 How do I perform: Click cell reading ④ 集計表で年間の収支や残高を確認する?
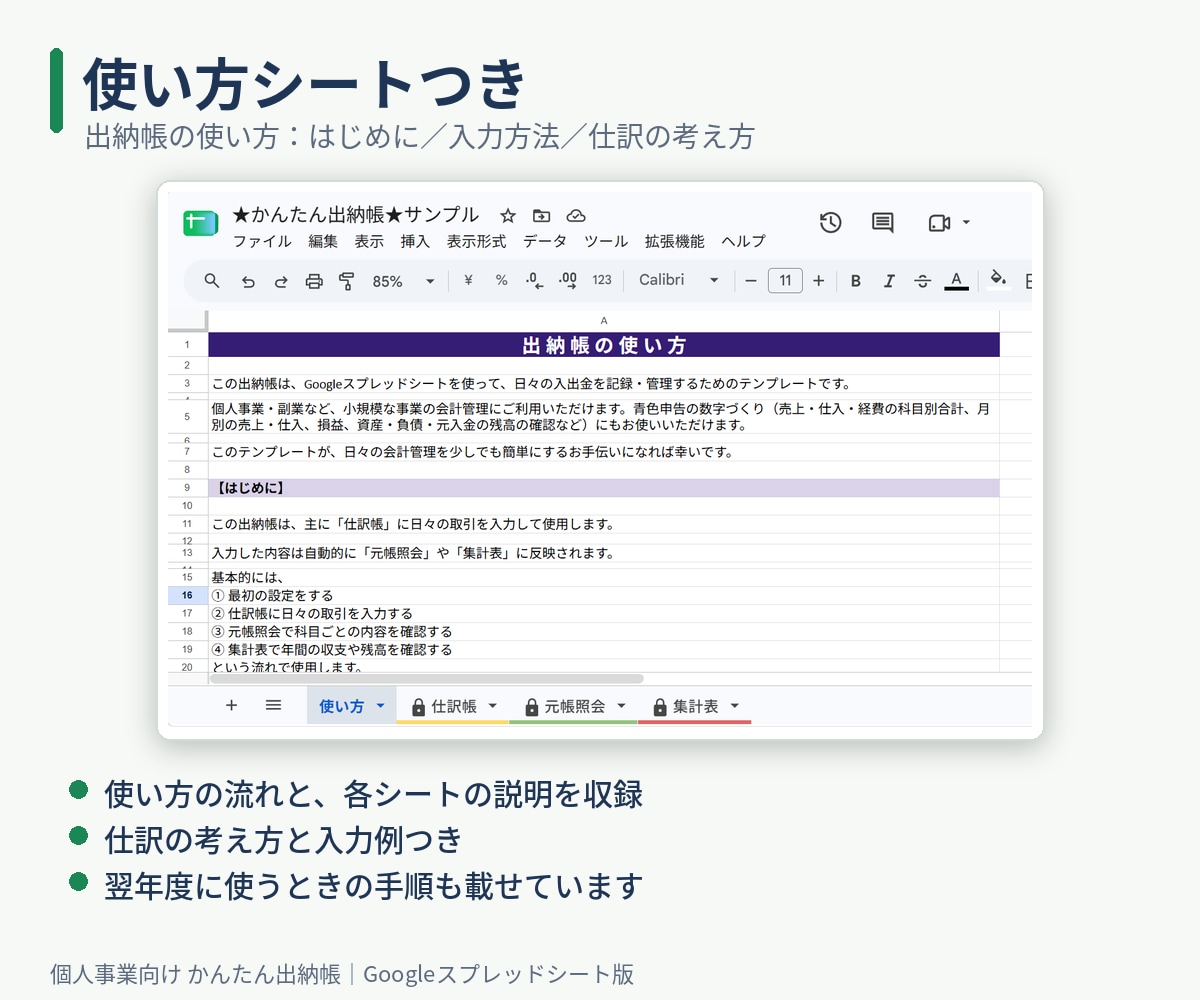[604, 649]
